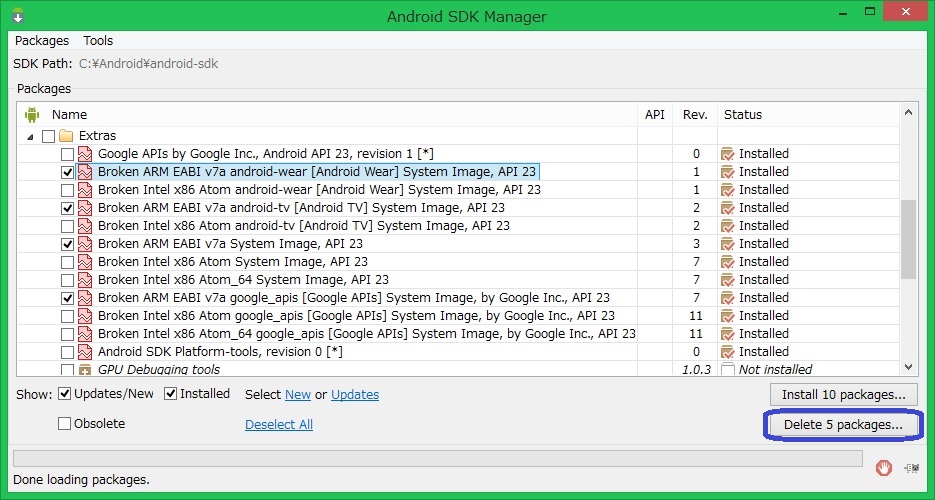Click the 'Done loading packages.' status text
Viewport: 935px width, 500px height.
(x=81, y=480)
